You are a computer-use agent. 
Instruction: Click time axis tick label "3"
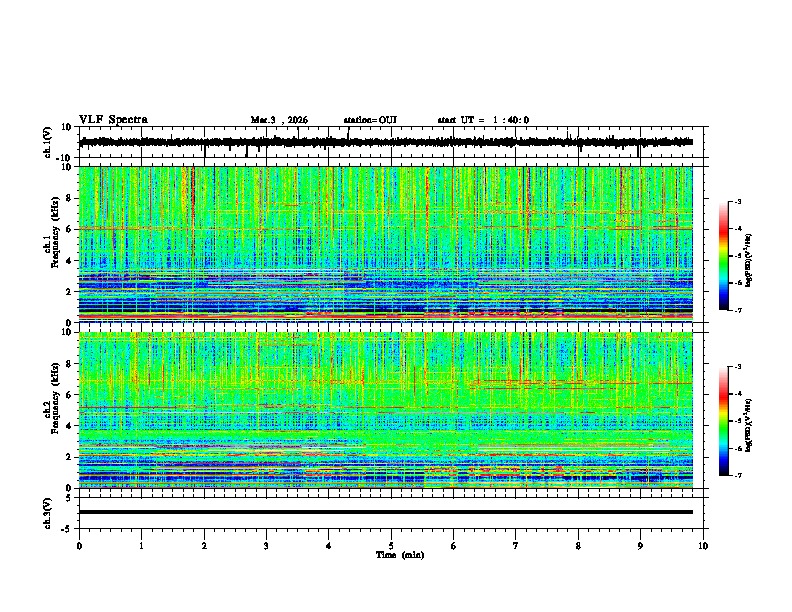266,546
